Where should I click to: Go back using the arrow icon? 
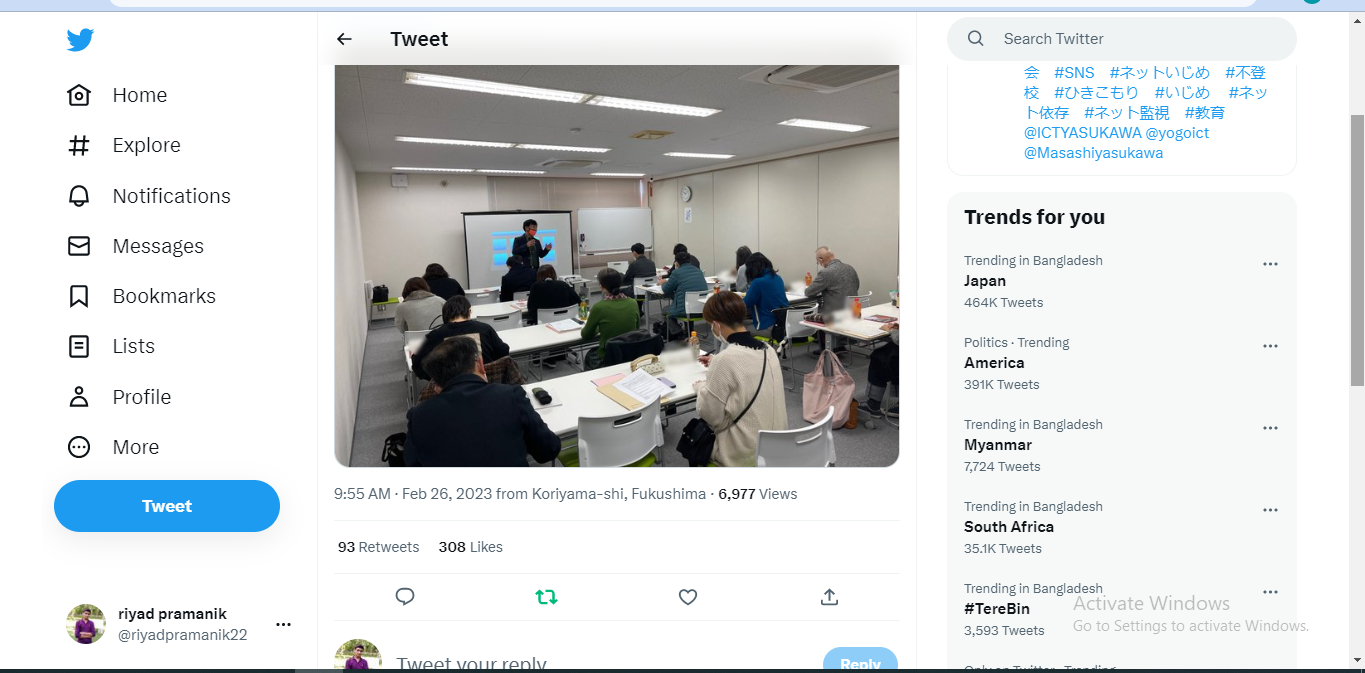pyautogui.click(x=344, y=39)
